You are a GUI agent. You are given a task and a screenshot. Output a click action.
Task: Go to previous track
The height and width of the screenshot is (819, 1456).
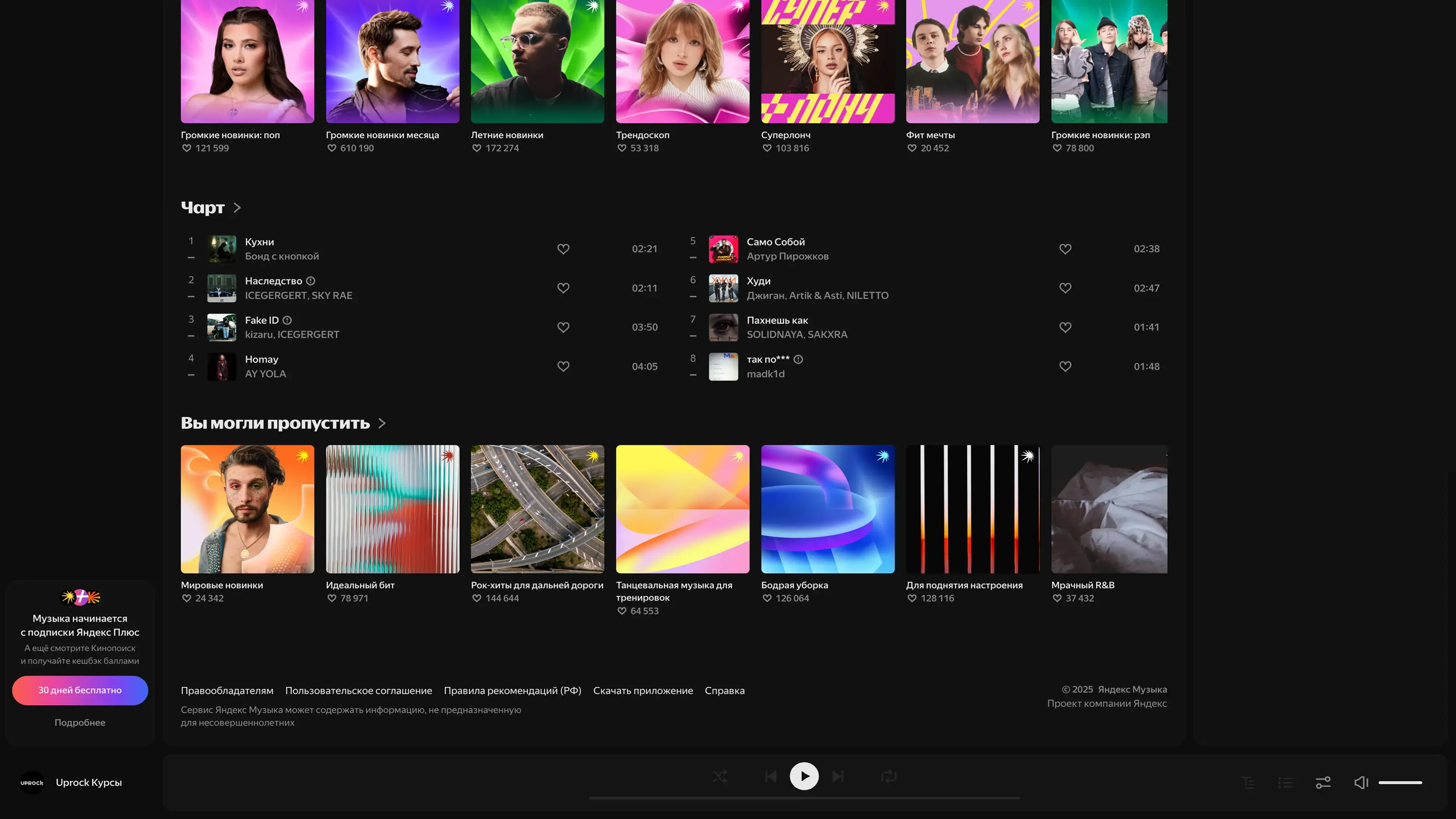point(770,777)
